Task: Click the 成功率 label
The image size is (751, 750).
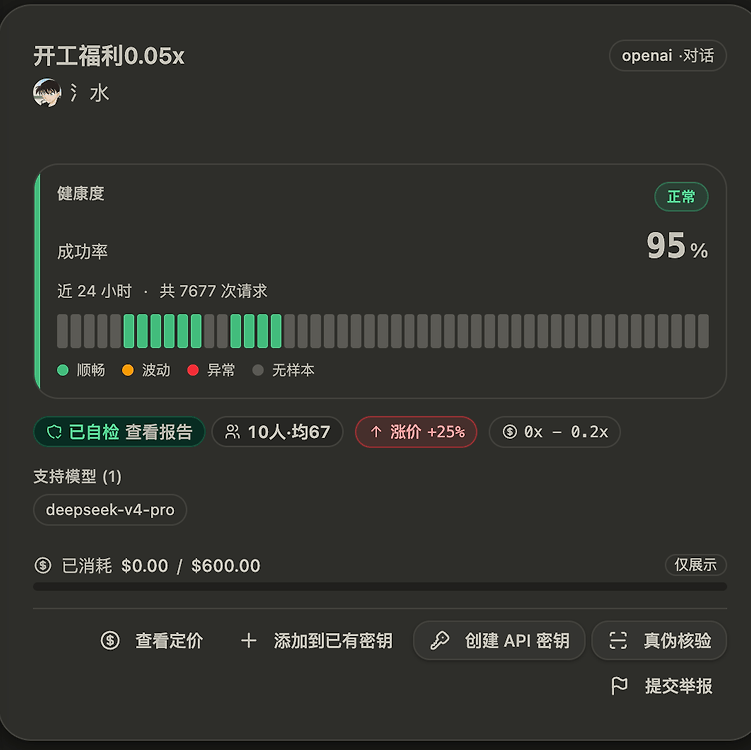Action: (82, 251)
